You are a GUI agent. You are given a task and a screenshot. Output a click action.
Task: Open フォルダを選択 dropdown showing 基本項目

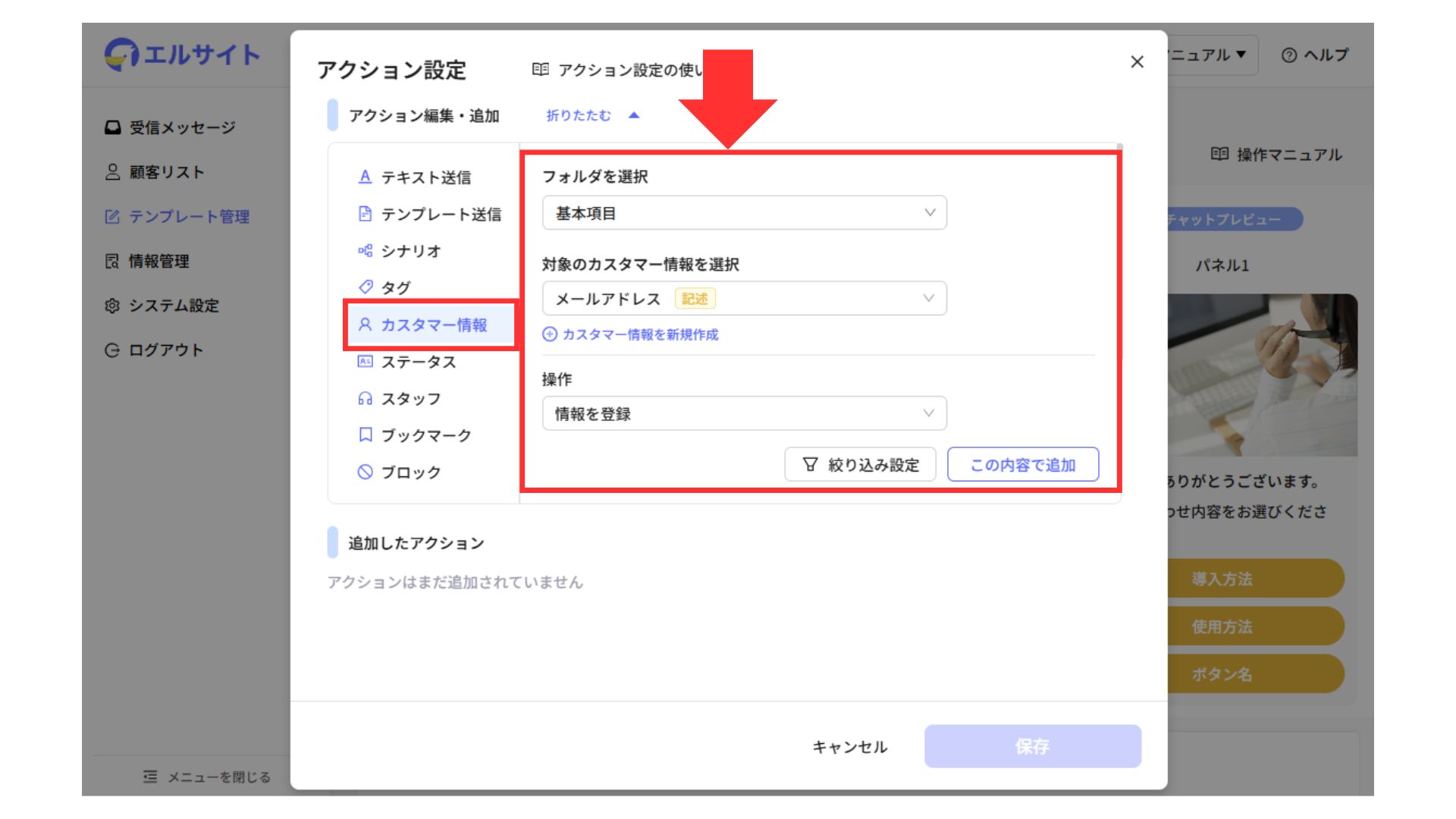[x=744, y=213]
